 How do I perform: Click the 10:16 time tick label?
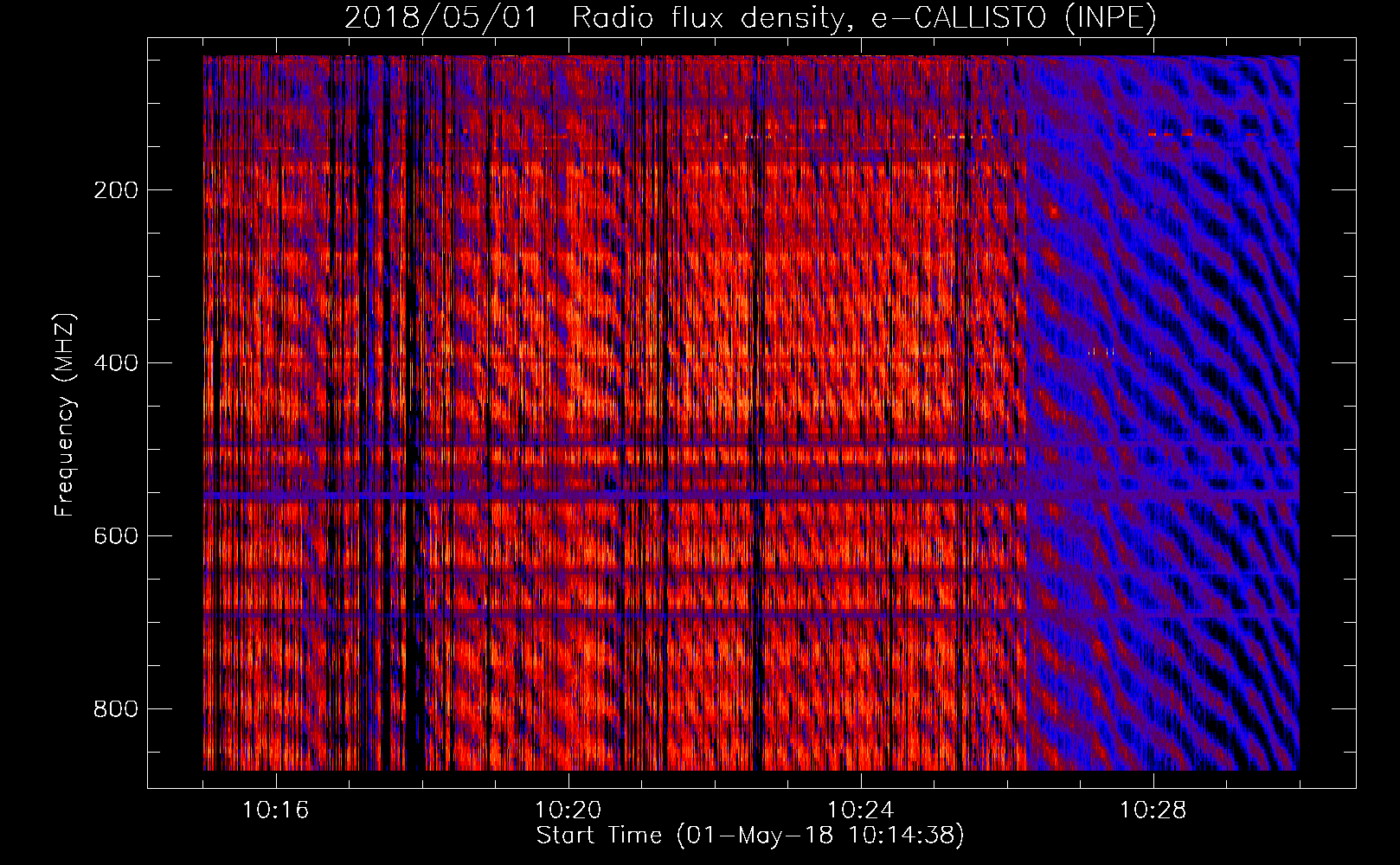tap(276, 811)
